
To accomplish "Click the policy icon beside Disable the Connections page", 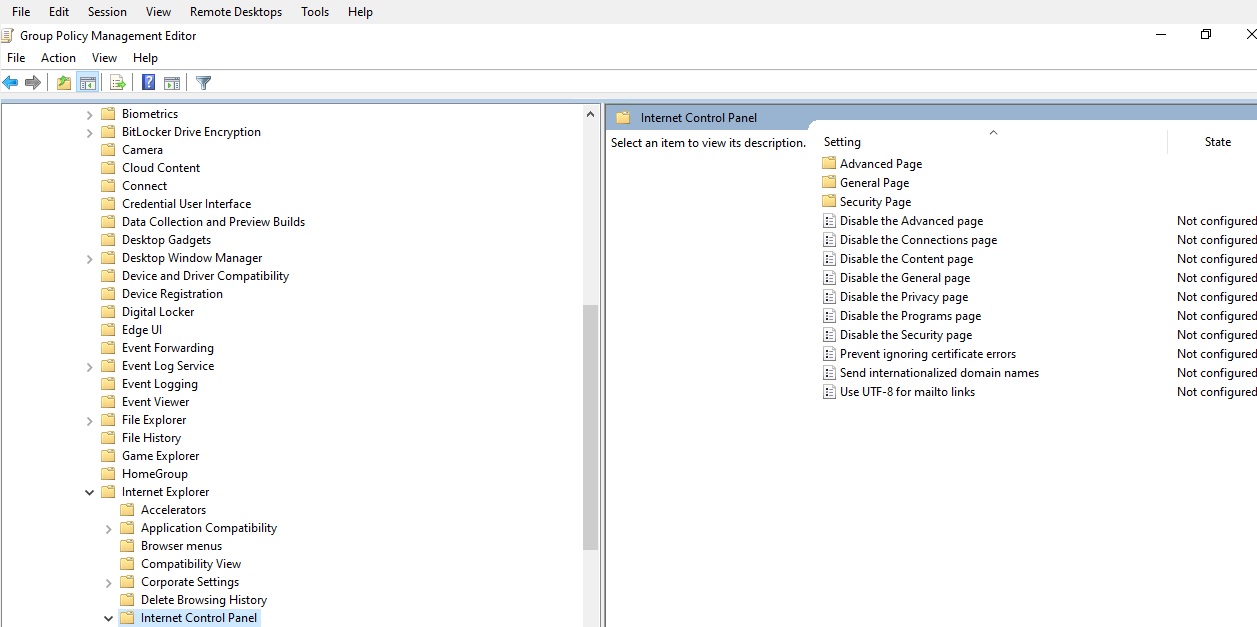I will tap(829, 240).
